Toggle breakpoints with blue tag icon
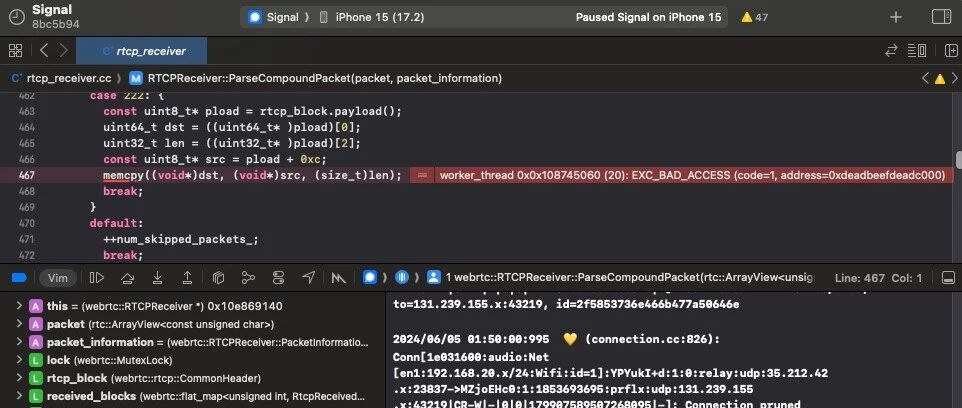This screenshot has height=408, width=962. [x=19, y=278]
